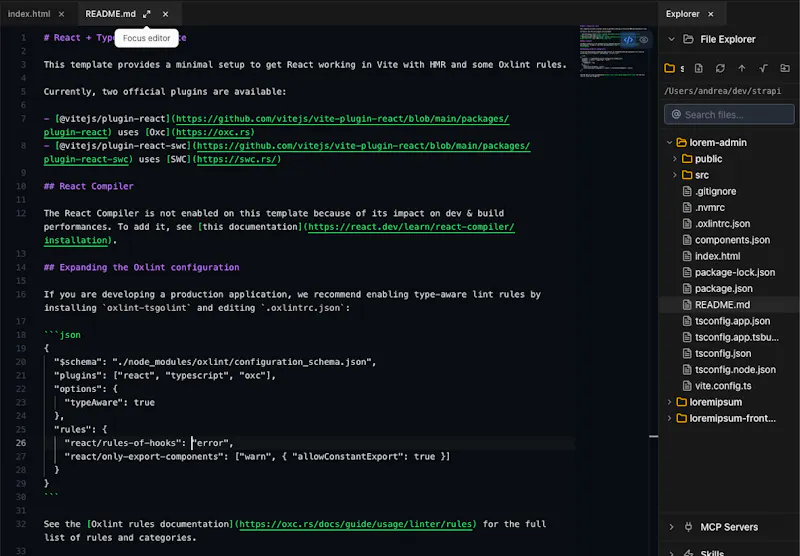The width and height of the screenshot is (800, 556).
Task: Click the MCP Servers section label
Action: [x=729, y=527]
